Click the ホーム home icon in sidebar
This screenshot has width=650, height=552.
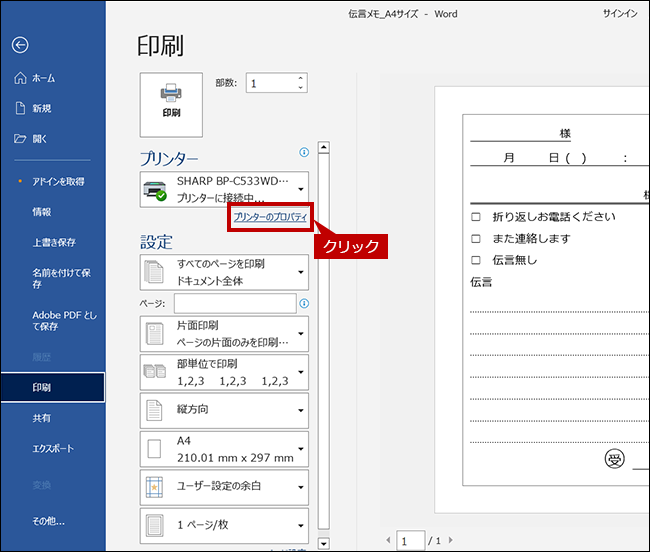(x=20, y=78)
